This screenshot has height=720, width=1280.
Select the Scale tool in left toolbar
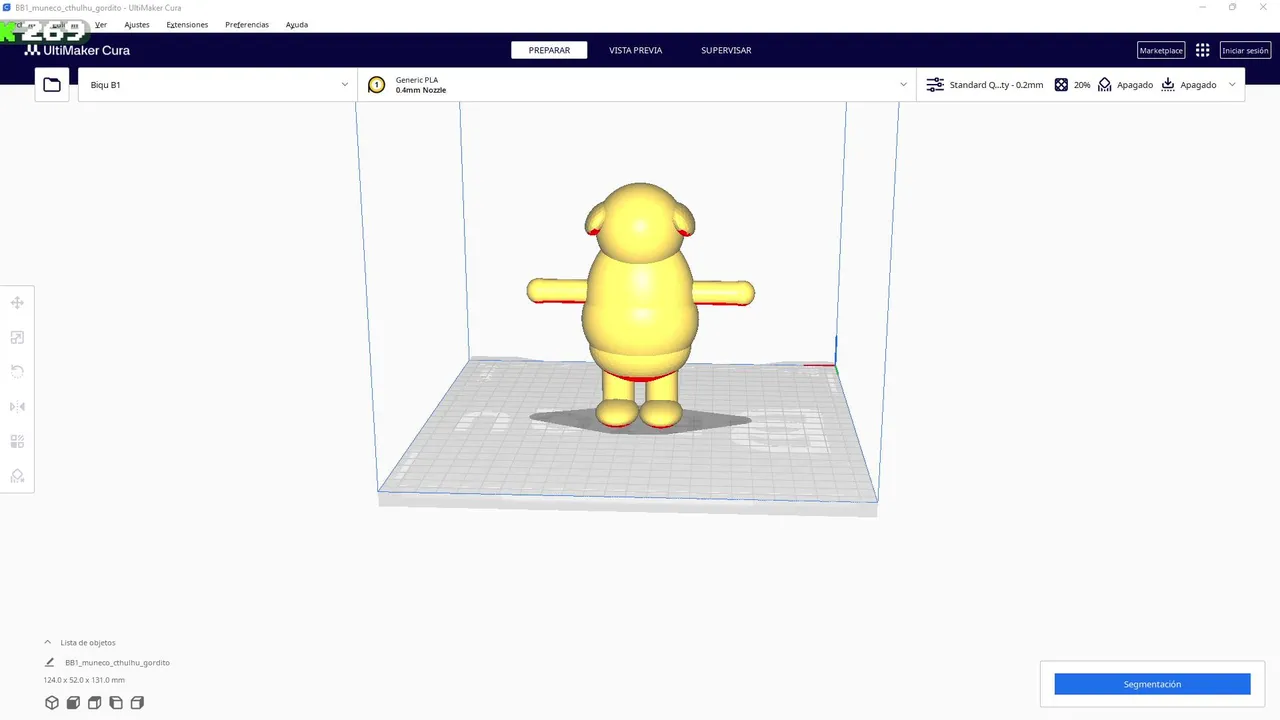(x=17, y=337)
